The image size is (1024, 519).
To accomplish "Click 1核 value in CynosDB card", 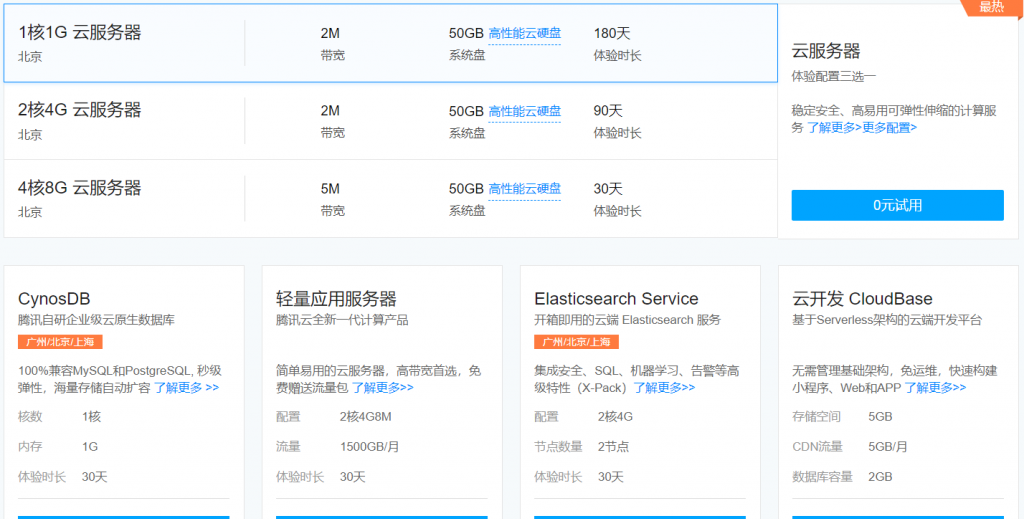I will pyautogui.click(x=91, y=417).
